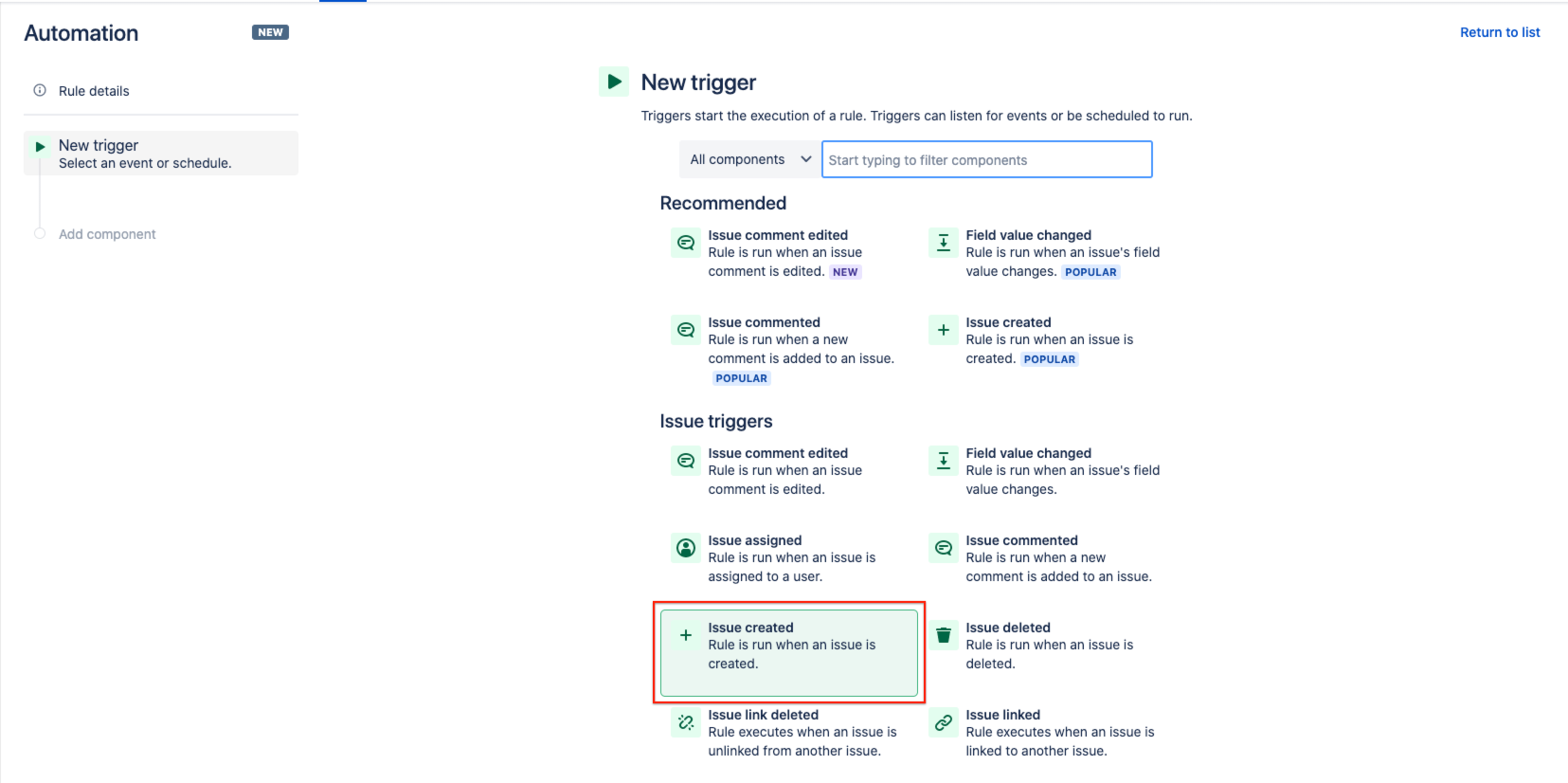The width and height of the screenshot is (1568, 783).
Task: Click the Return to list link
Action: pyautogui.click(x=1500, y=31)
